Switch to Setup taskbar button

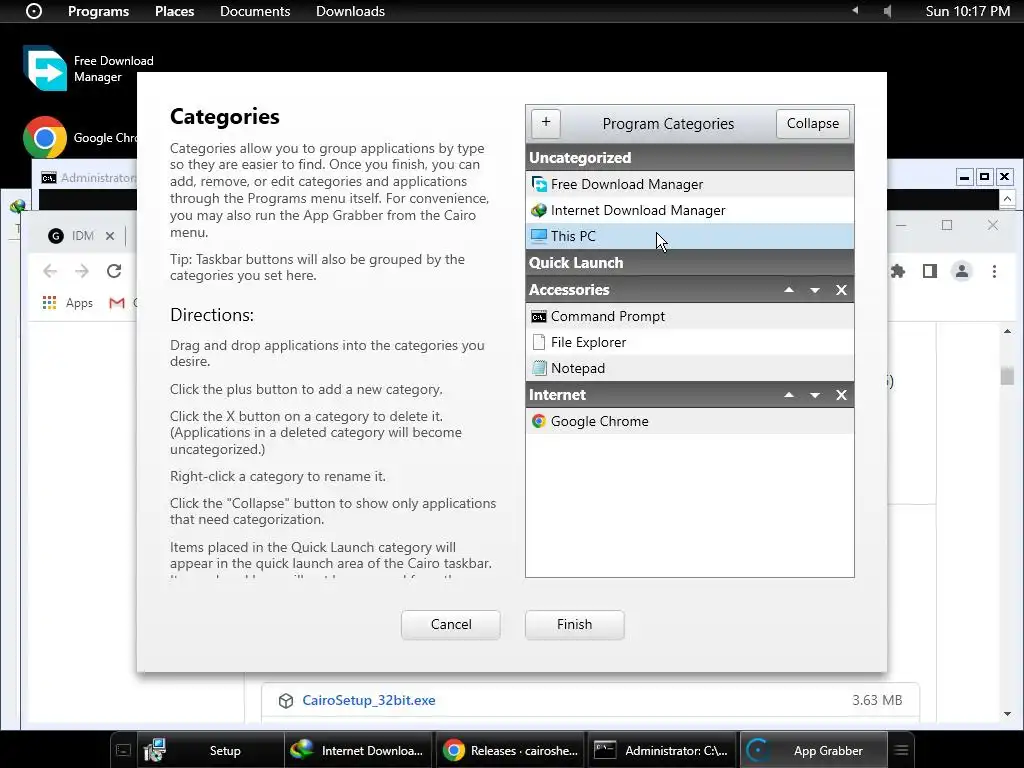tap(210, 750)
